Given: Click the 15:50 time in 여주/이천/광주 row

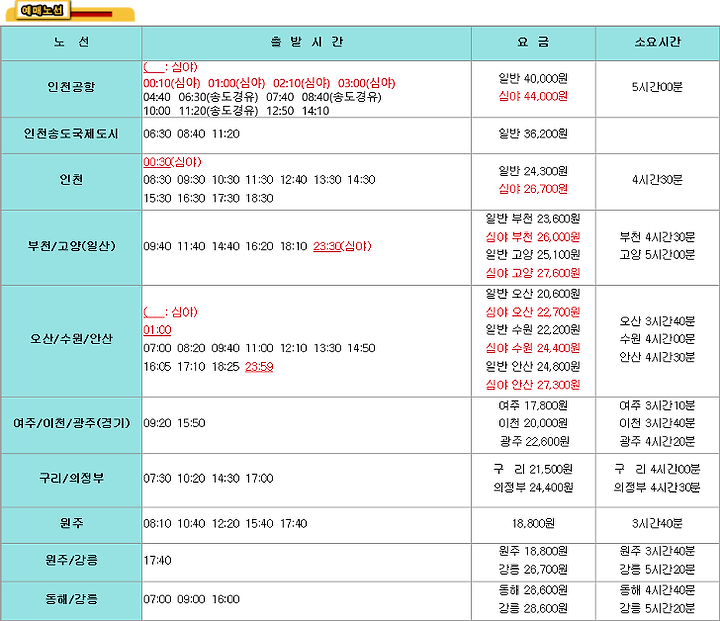Looking at the screenshot, I should pyautogui.click(x=191, y=423).
